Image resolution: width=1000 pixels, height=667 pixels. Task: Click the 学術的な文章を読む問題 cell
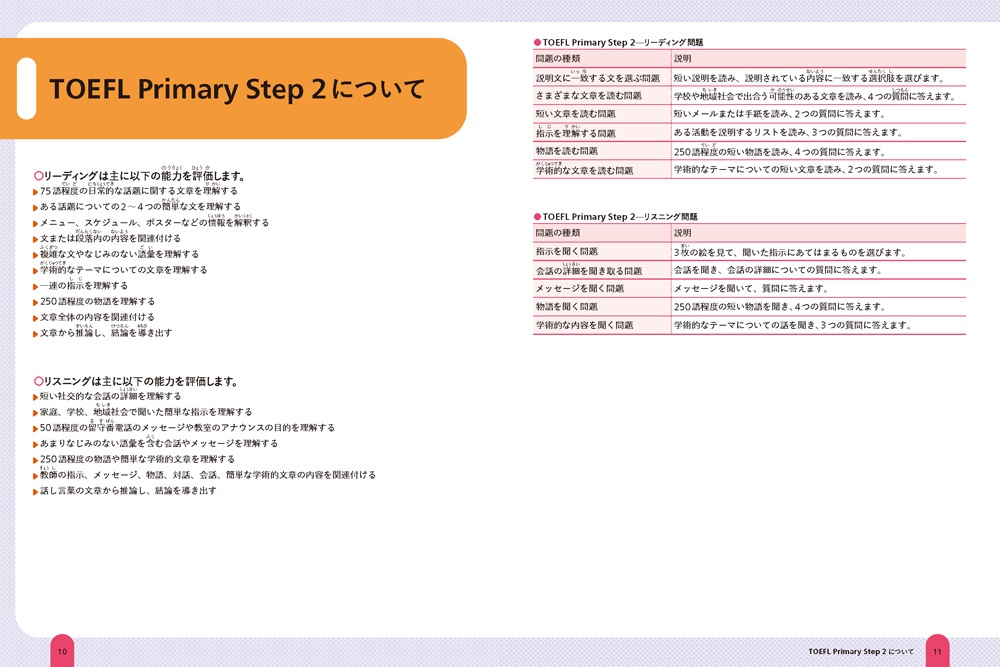584,170
